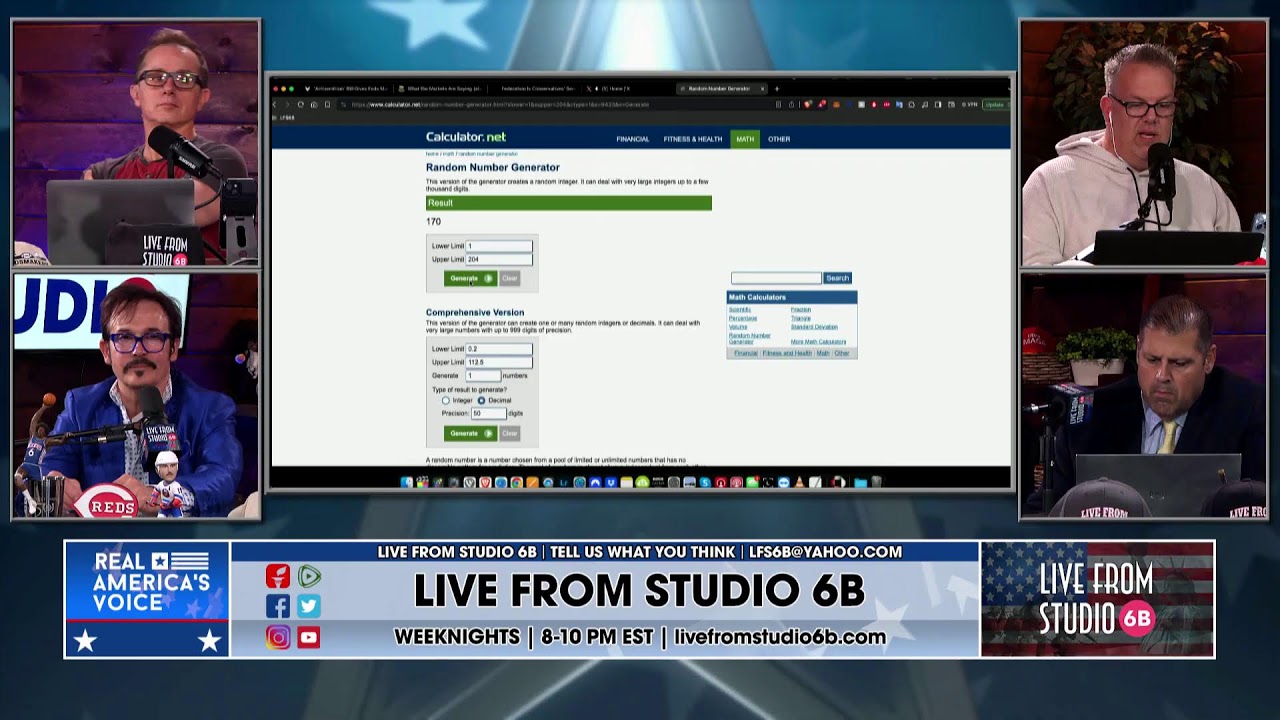This screenshot has width=1280, height=720.
Task: Open the FINANCIAL menu on Calculator.net
Action: click(x=633, y=139)
